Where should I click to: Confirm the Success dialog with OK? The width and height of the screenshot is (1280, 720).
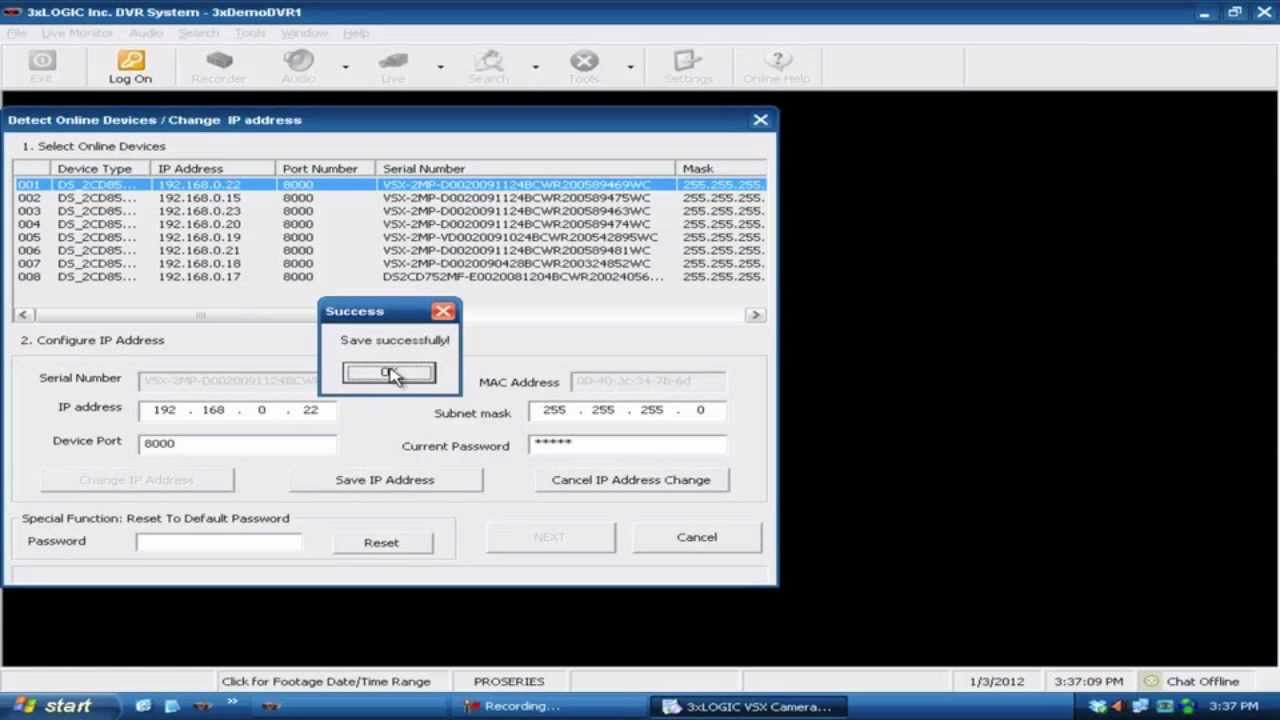pyautogui.click(x=389, y=373)
